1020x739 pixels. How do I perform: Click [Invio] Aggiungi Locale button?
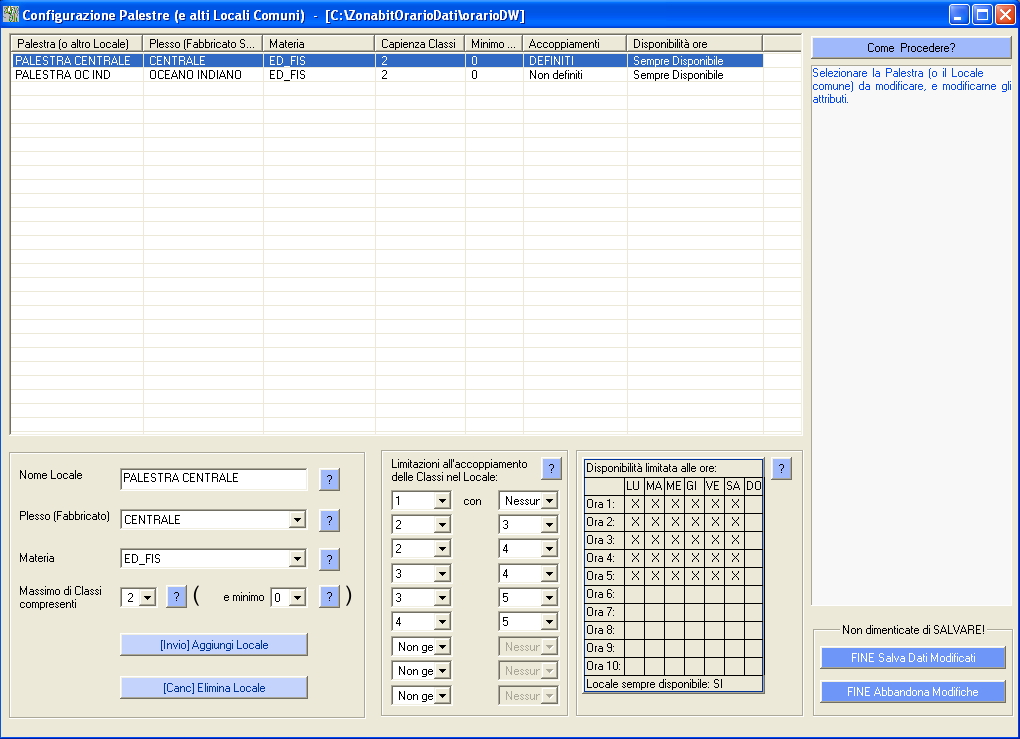pos(214,645)
